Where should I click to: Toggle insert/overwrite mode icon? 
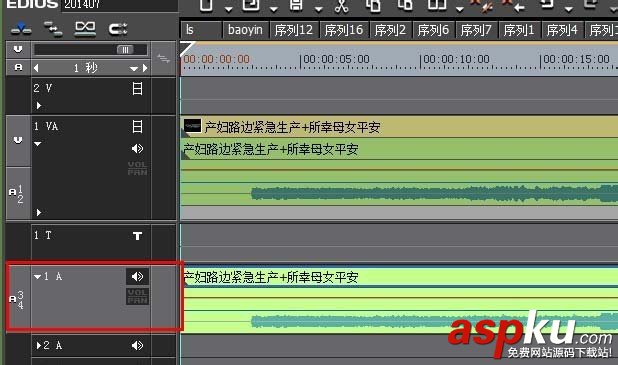(21, 28)
